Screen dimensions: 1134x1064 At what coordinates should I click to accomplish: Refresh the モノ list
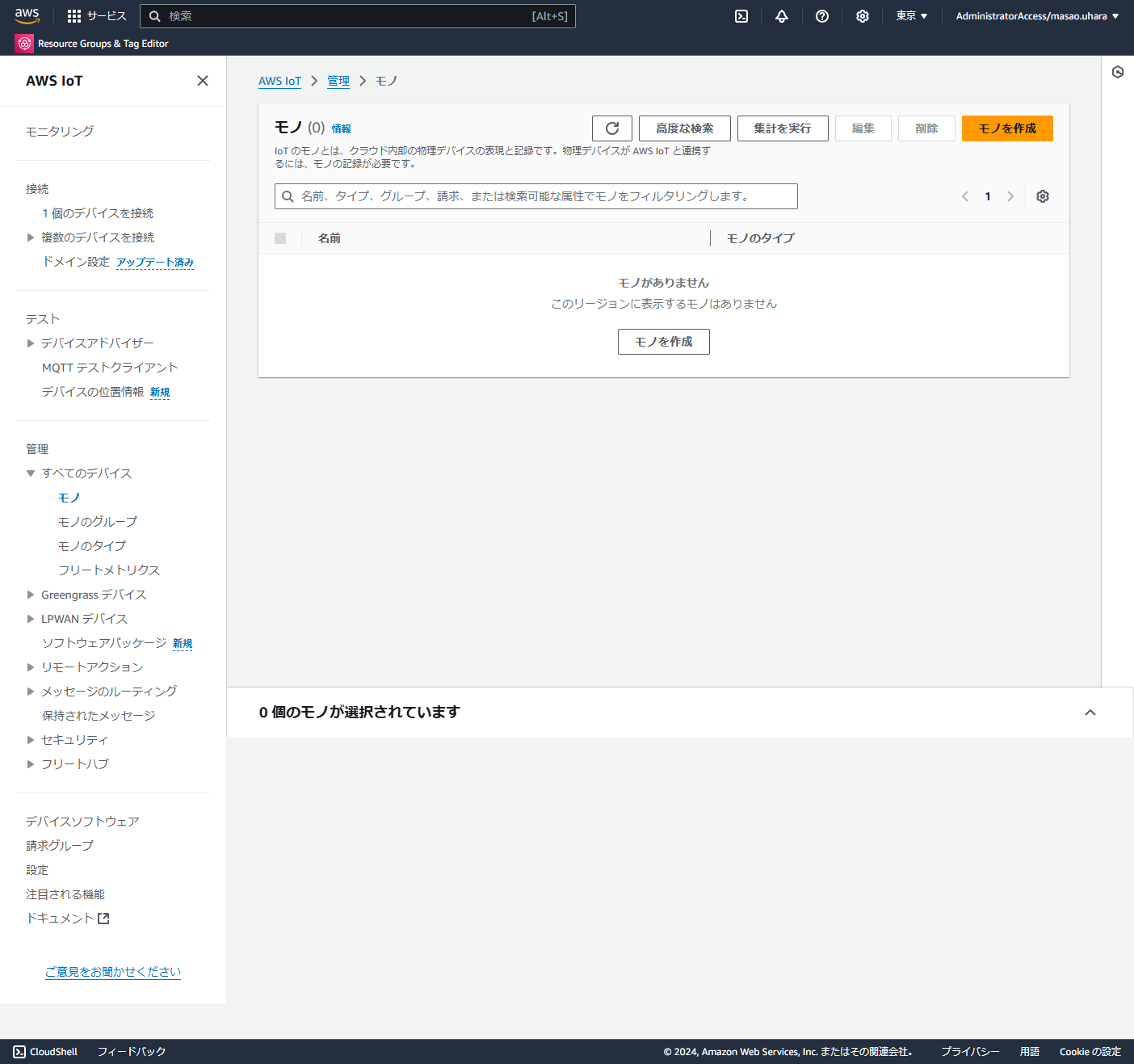coord(612,128)
